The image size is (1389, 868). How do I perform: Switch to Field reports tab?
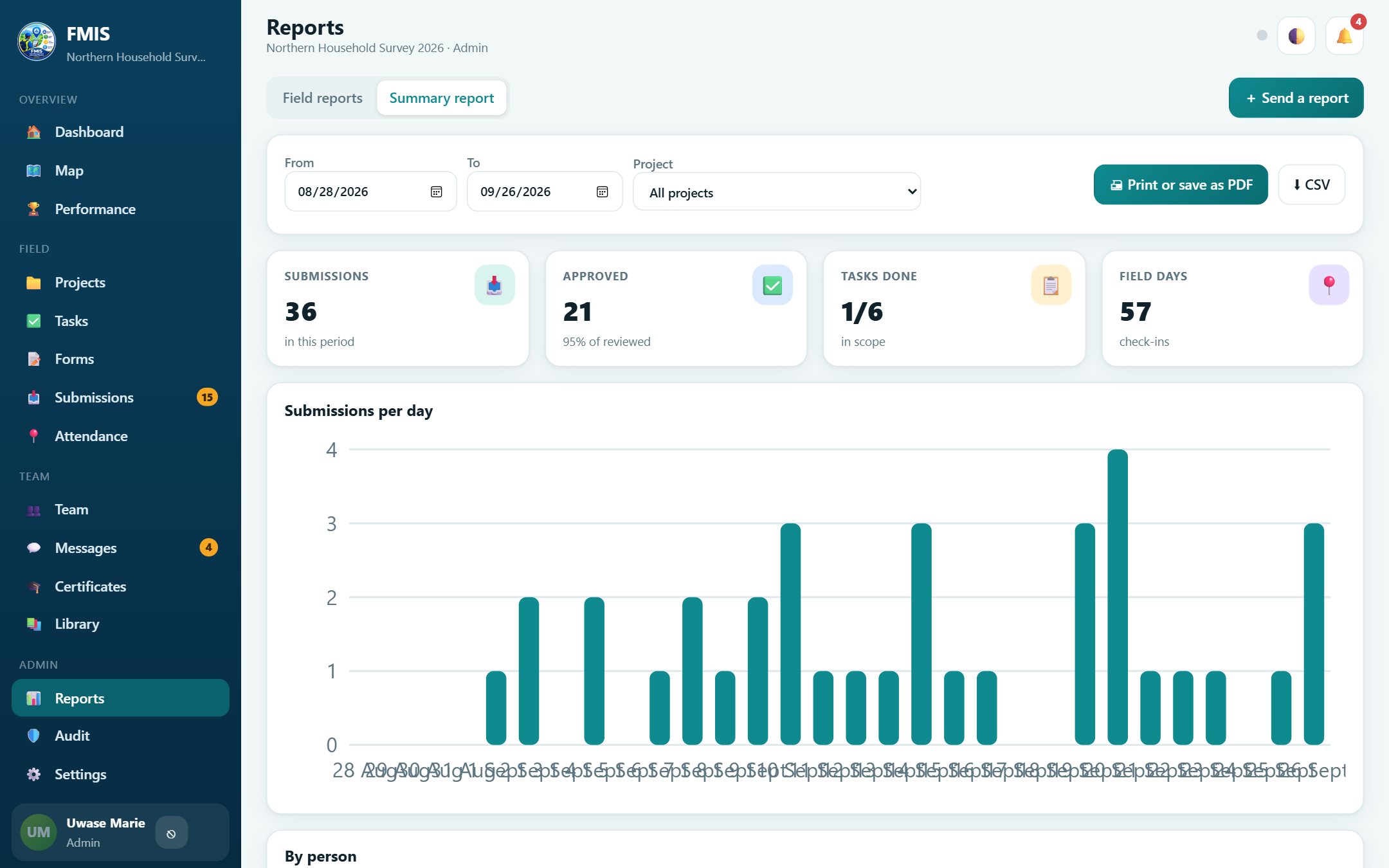(323, 98)
